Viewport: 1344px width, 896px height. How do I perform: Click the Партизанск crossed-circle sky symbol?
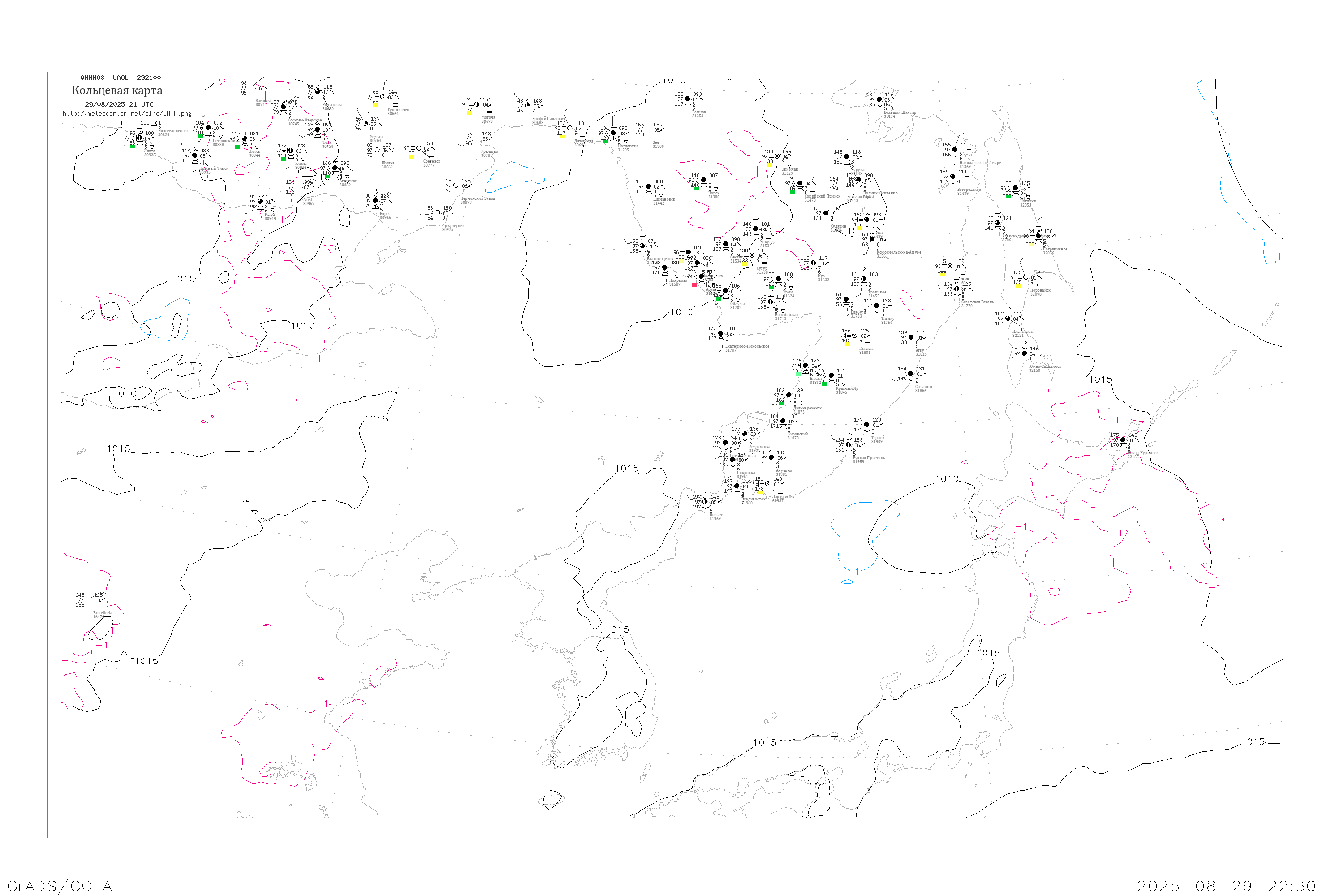(x=767, y=484)
